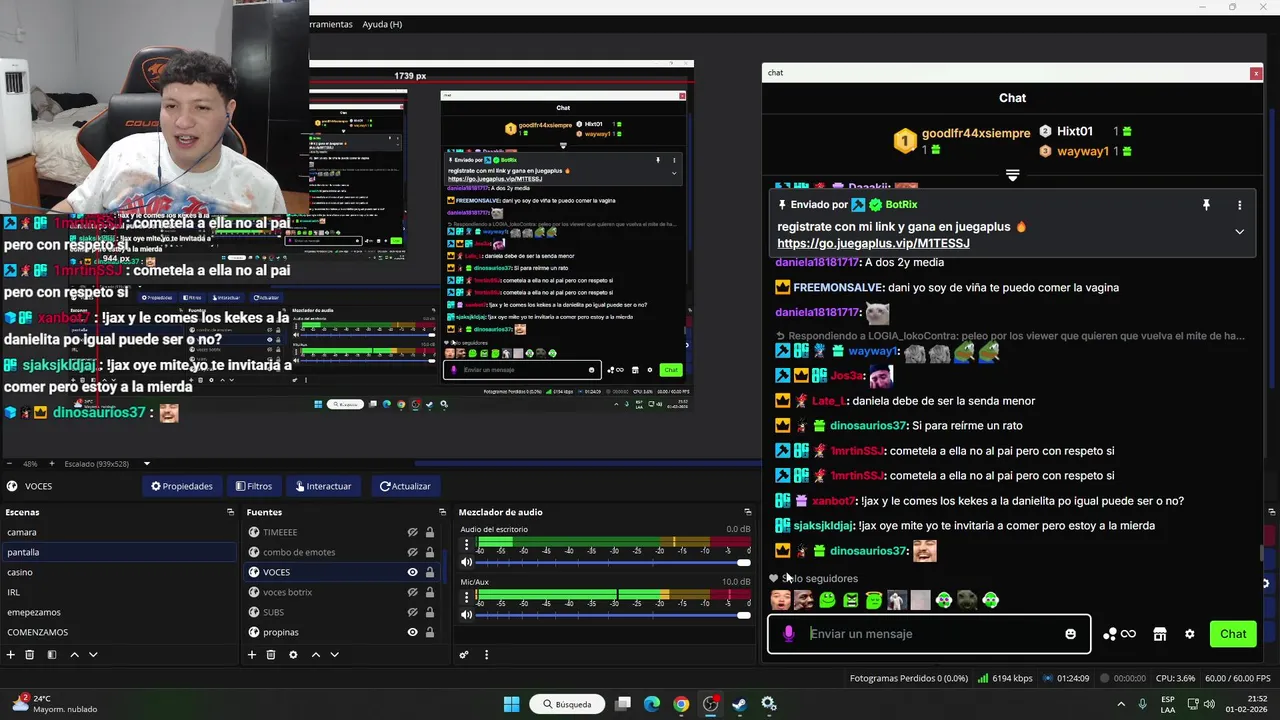Unpin the BotRix pinned message
The height and width of the screenshot is (720, 1280).
point(1206,205)
